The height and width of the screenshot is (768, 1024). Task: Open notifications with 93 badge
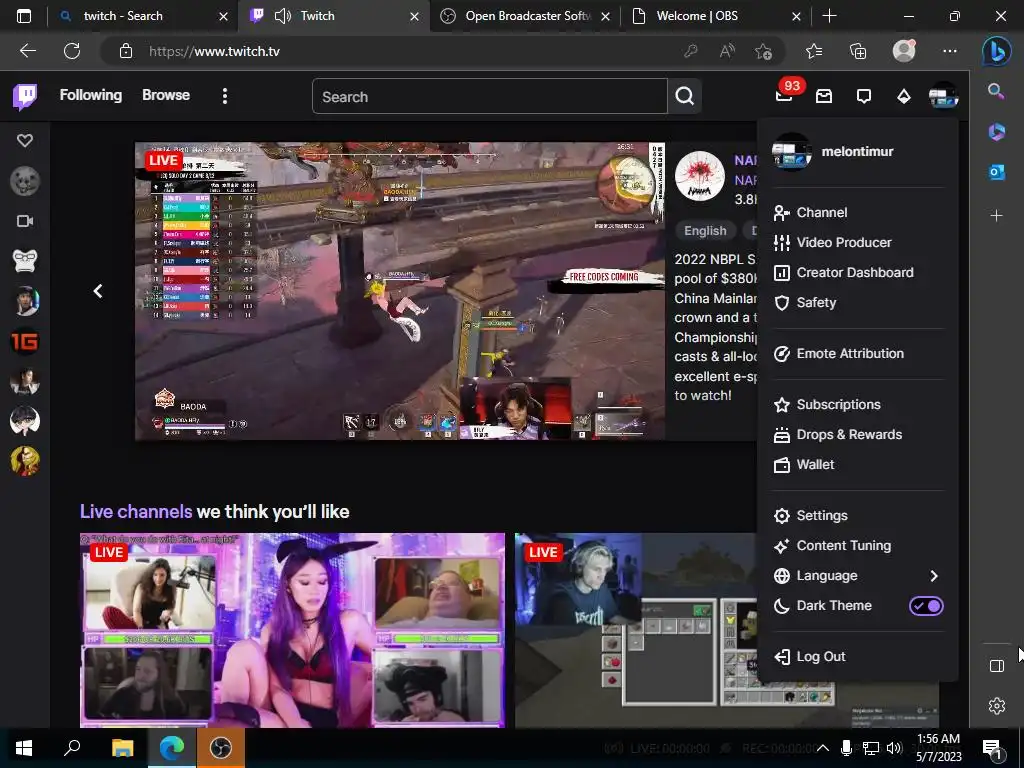784,96
